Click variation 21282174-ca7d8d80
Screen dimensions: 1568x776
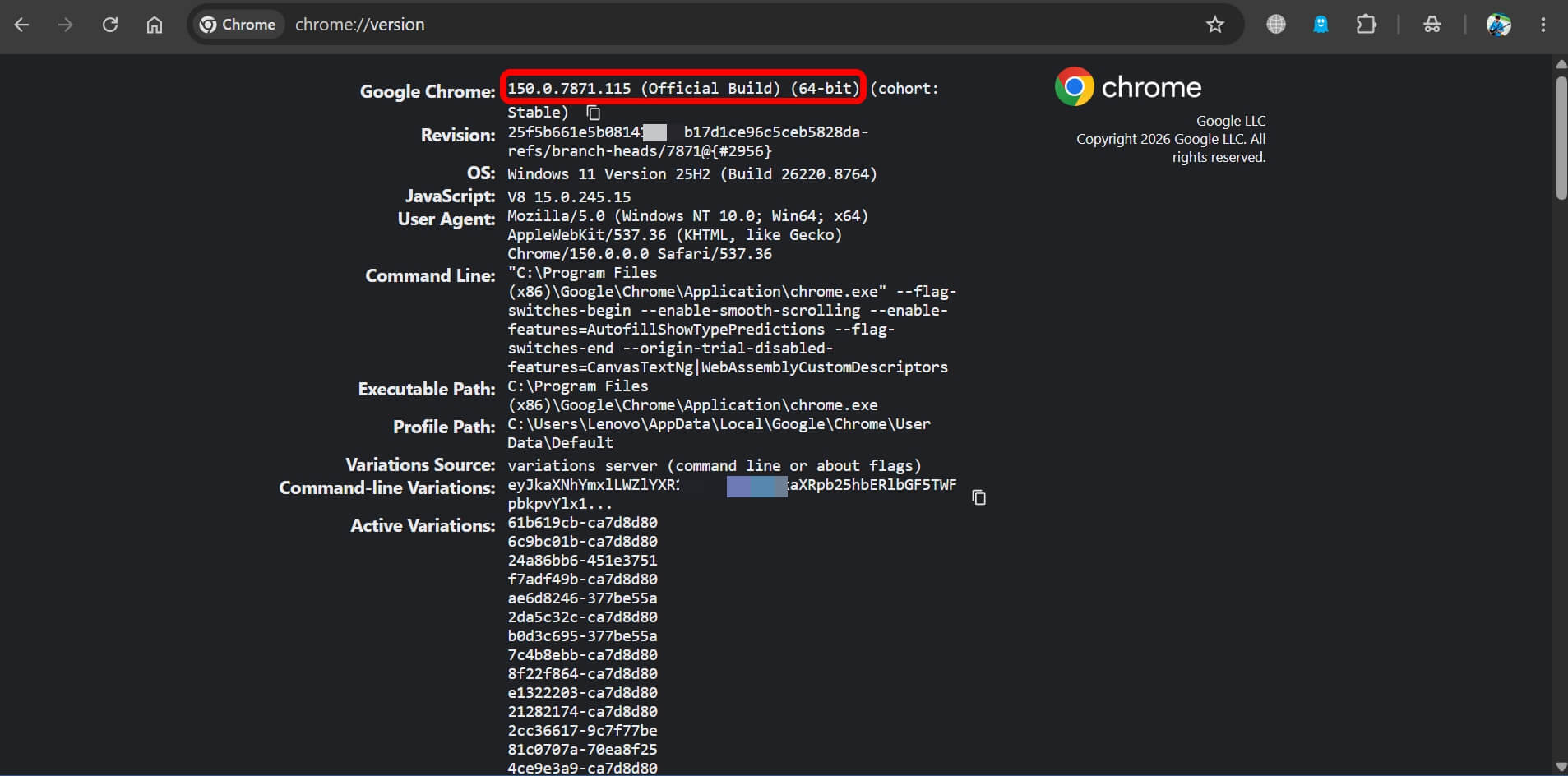pyautogui.click(x=582, y=711)
